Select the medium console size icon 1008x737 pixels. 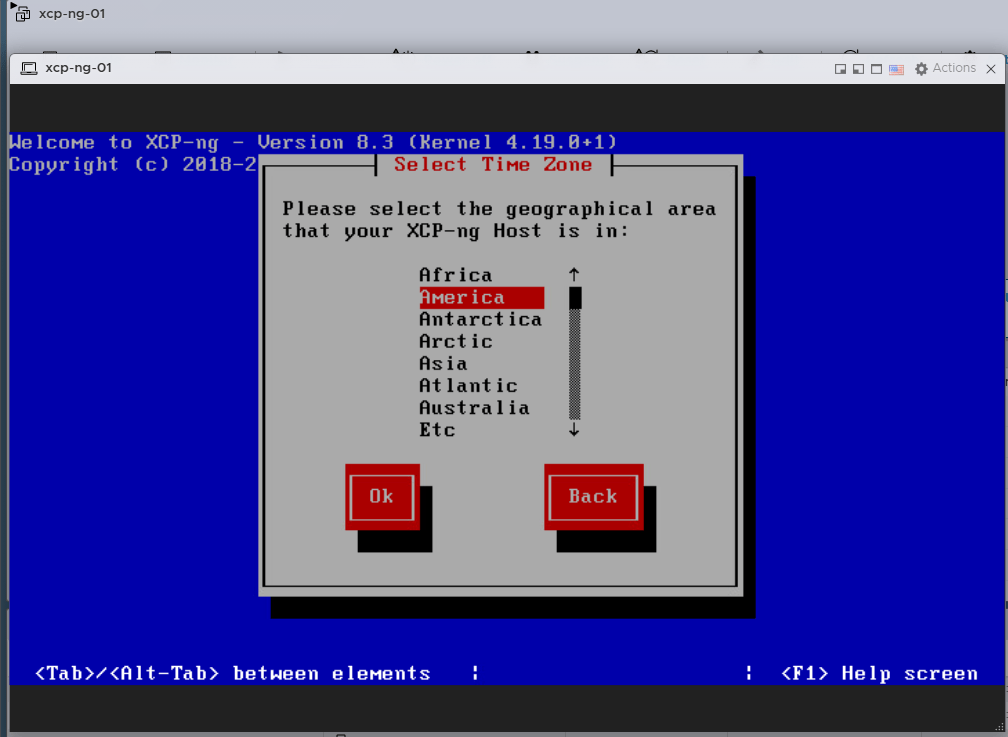click(858, 69)
